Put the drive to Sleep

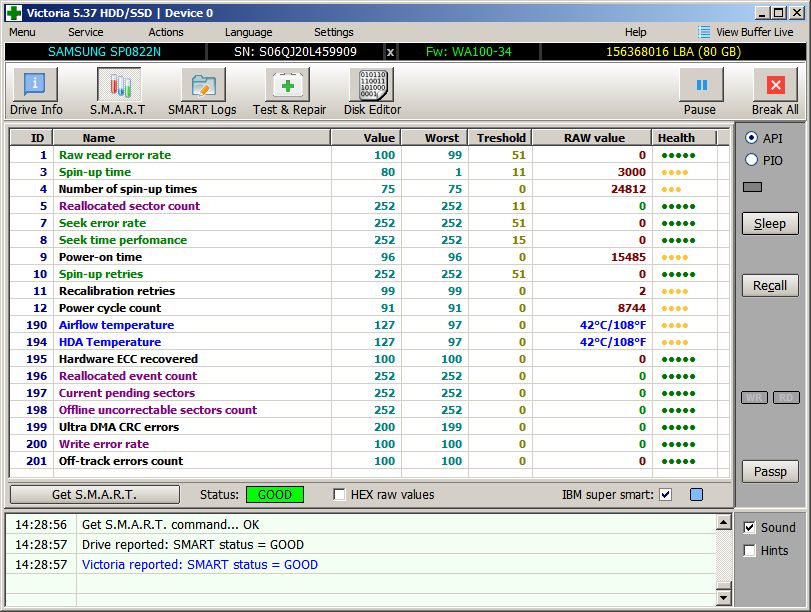(770, 223)
